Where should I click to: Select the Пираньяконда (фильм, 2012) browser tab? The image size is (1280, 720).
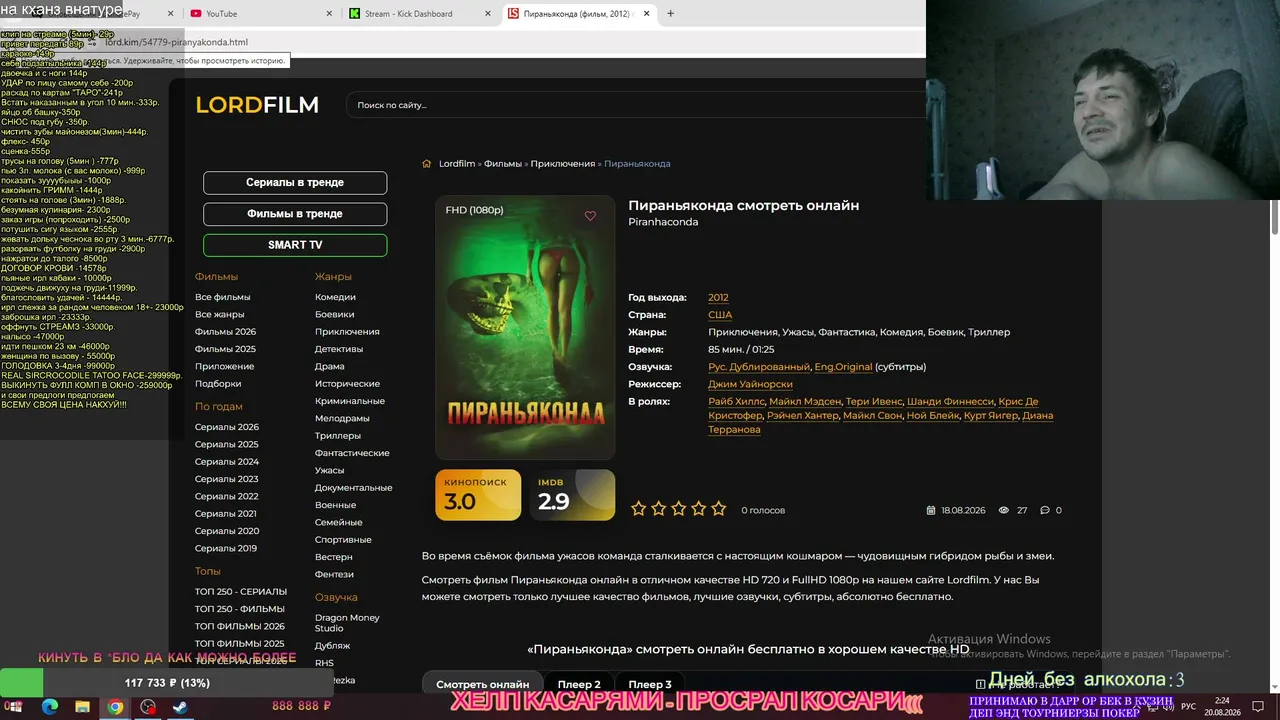(x=579, y=14)
